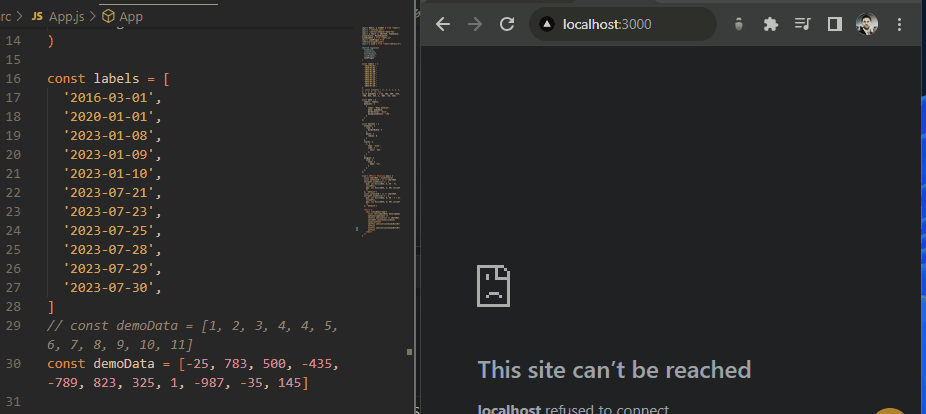The width and height of the screenshot is (926, 414).
Task: Click the commented-out demoData line
Action: pyautogui.click(x=193, y=335)
